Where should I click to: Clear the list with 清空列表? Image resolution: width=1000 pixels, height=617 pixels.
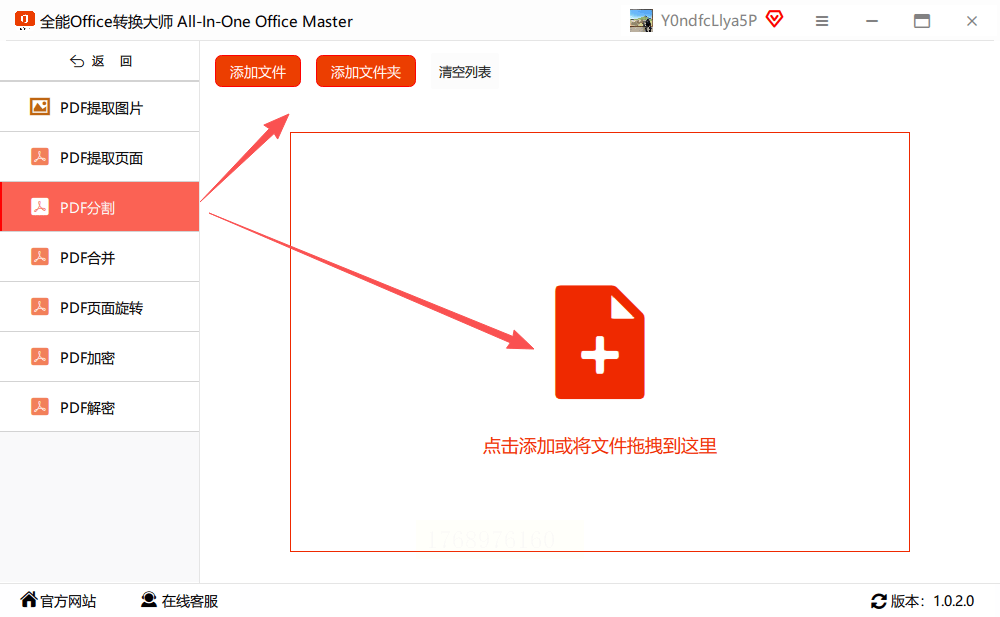464,72
